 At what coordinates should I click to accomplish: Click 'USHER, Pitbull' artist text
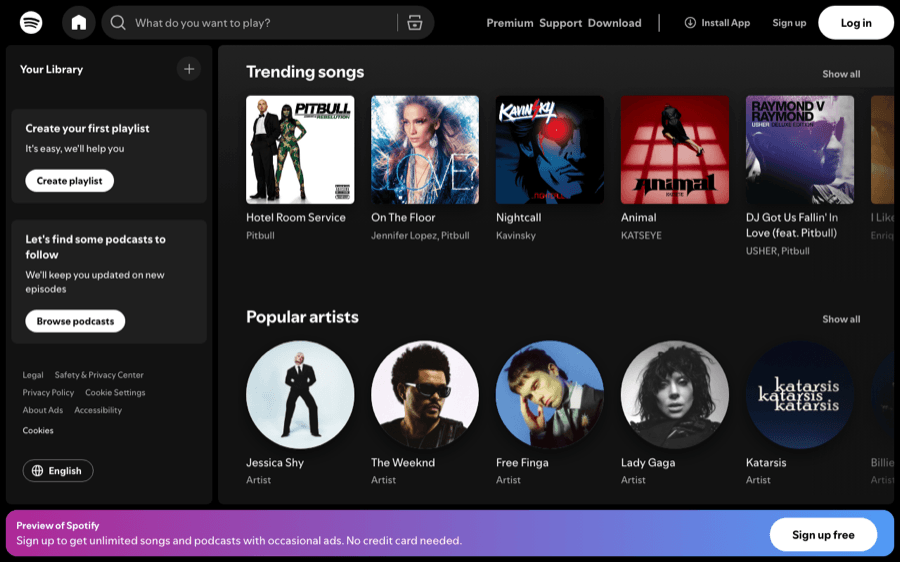778,251
